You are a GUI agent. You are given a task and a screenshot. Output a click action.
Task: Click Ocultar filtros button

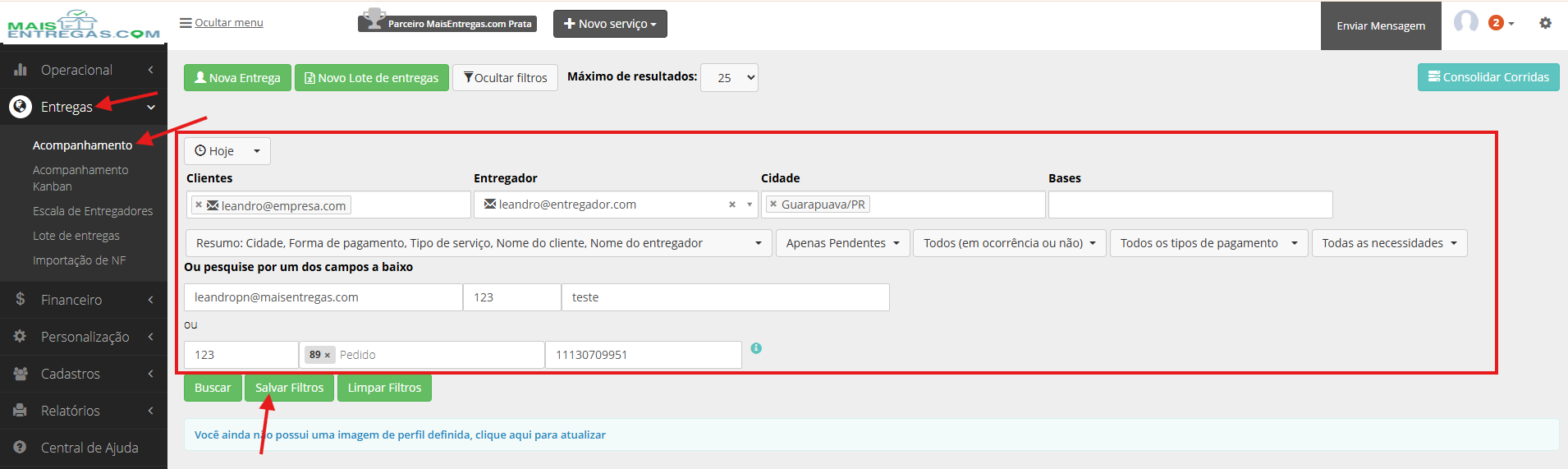505,77
